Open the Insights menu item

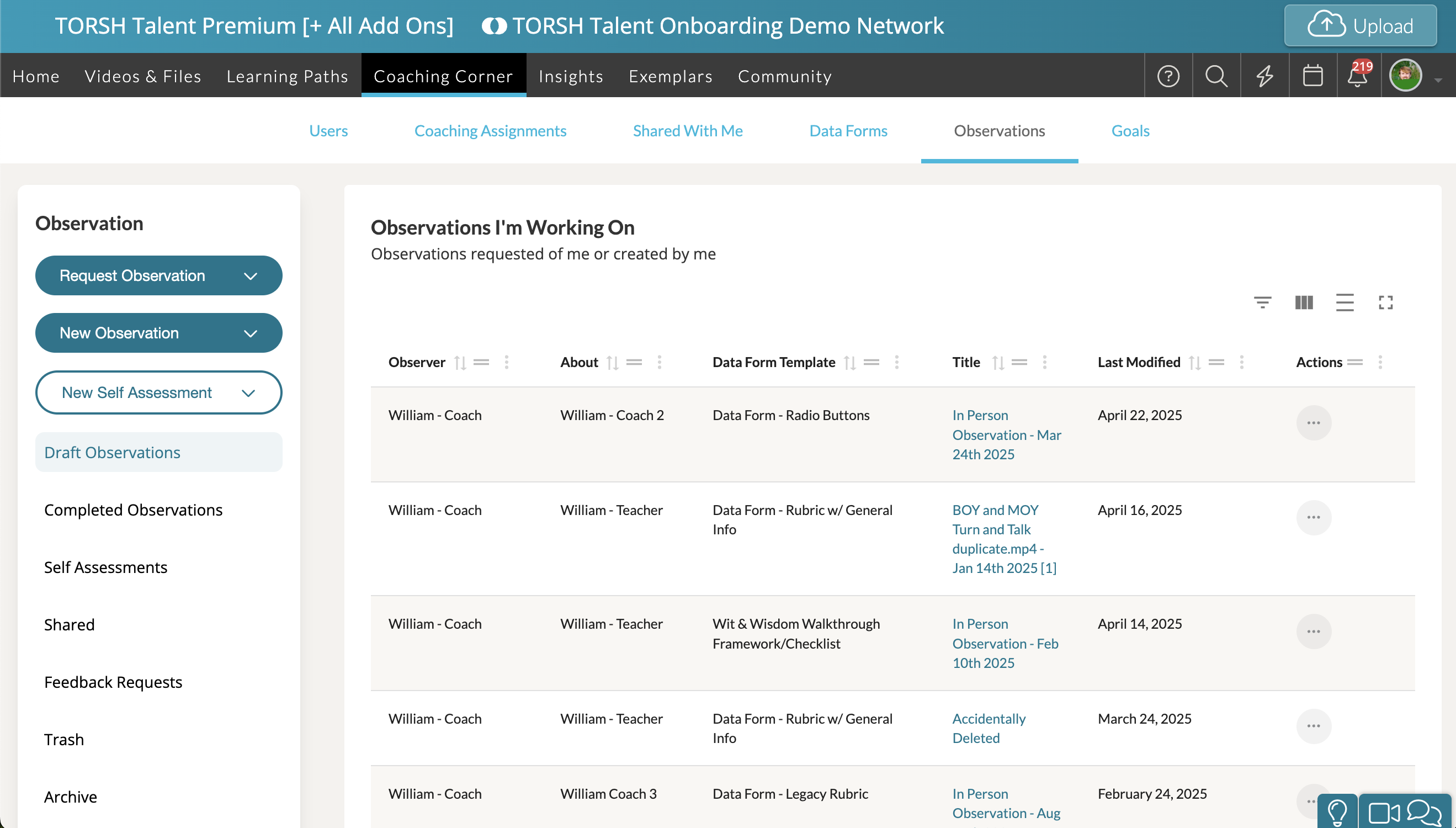571,76
